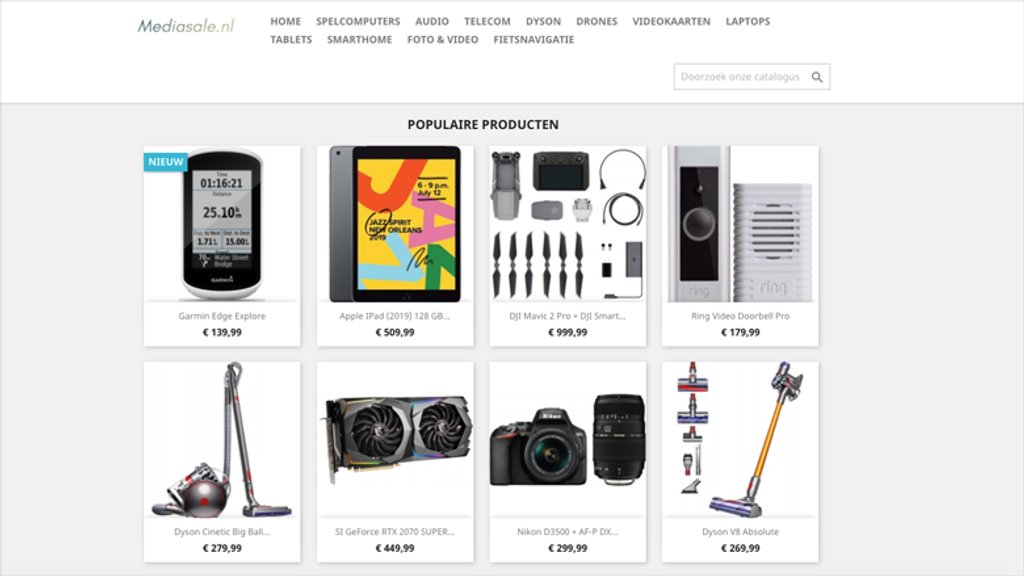
Task: Click the Mediasale.nl logo
Action: tap(185, 26)
